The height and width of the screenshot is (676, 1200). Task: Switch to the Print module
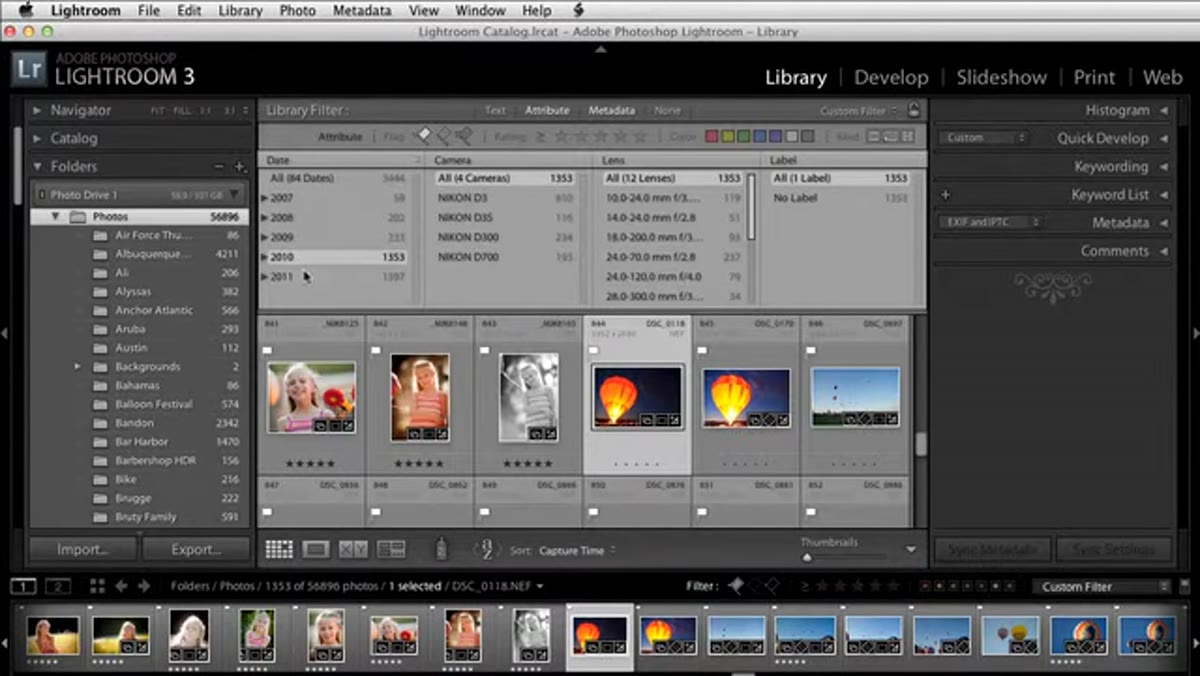tap(1094, 77)
